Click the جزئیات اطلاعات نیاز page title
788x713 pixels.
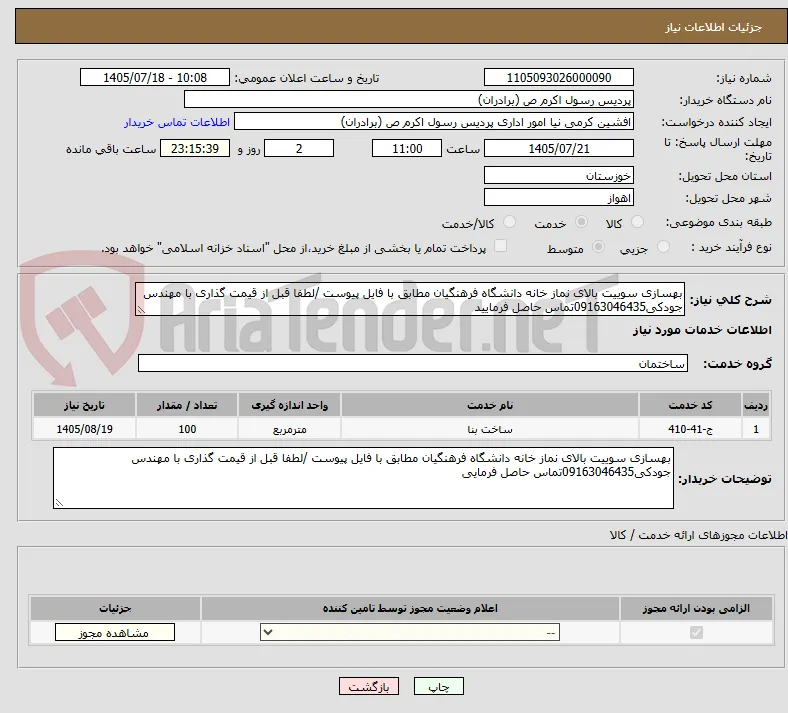pyautogui.click(x=714, y=27)
